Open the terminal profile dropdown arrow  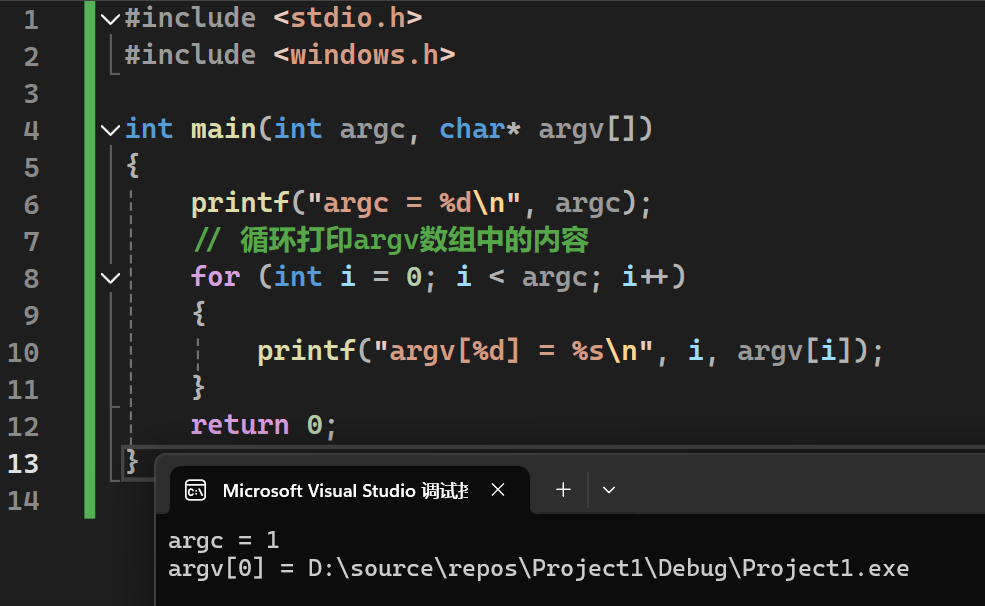pos(609,489)
